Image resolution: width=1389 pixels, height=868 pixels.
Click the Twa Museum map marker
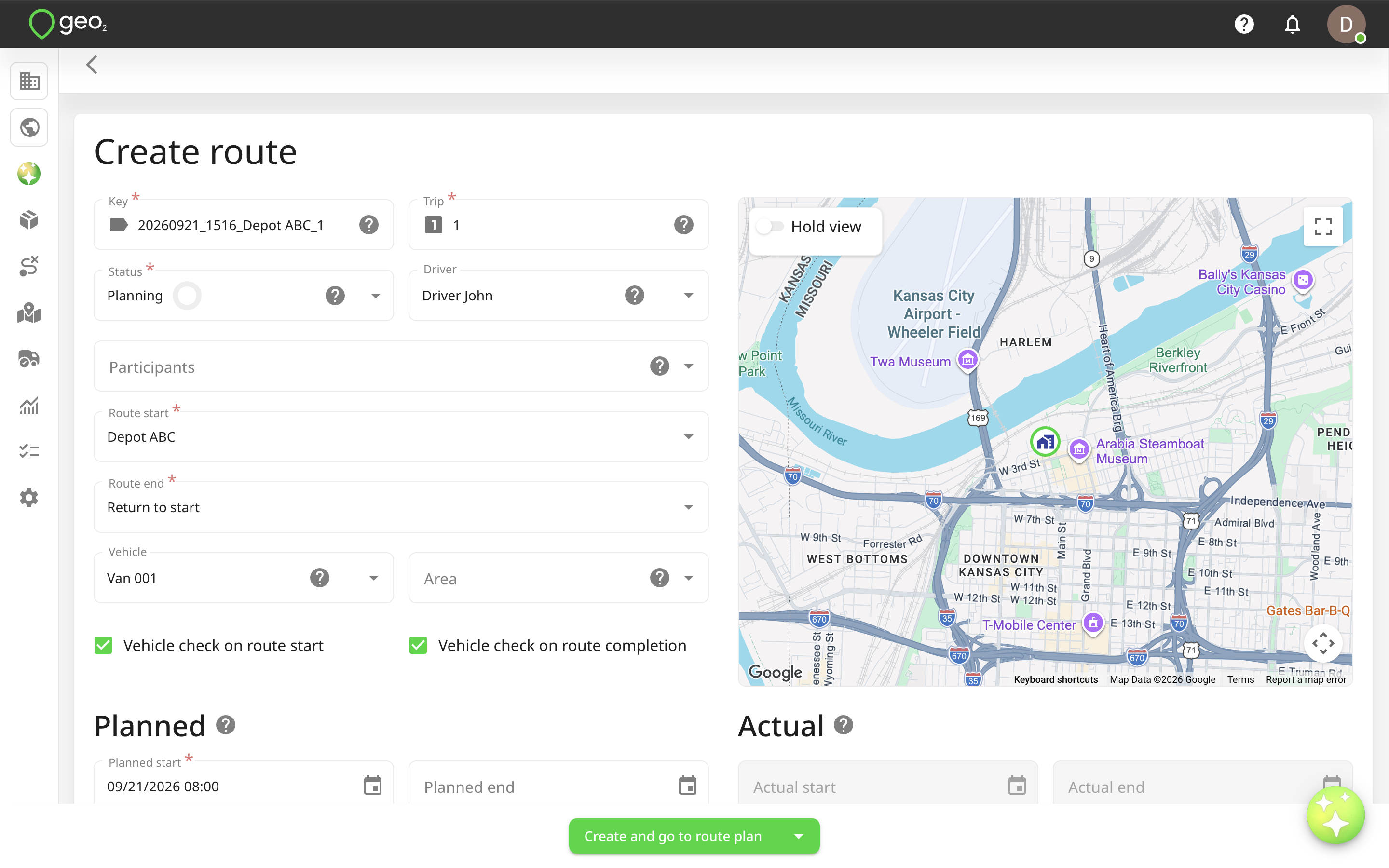tap(967, 361)
